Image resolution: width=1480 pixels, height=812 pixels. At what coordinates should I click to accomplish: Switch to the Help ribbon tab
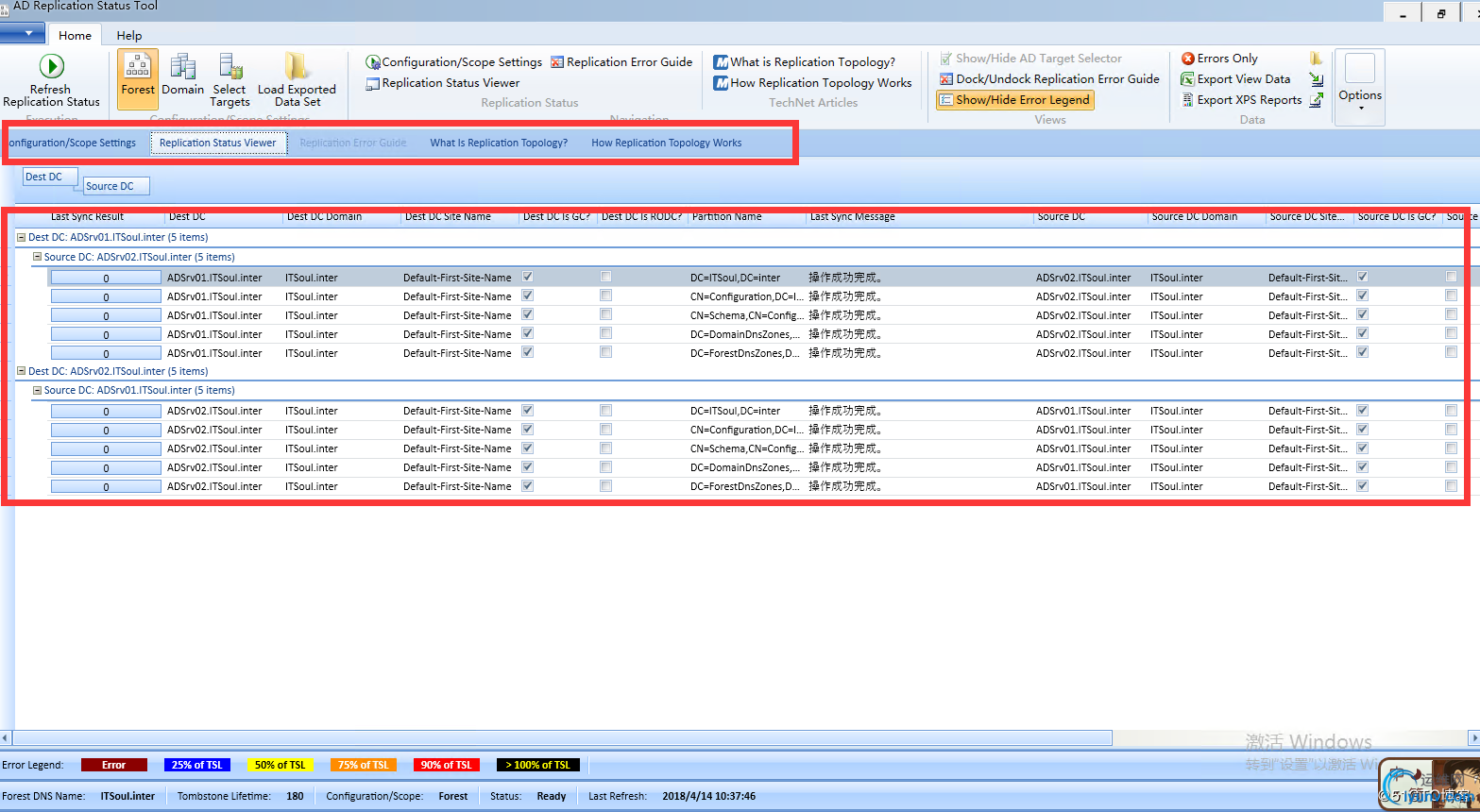129,36
